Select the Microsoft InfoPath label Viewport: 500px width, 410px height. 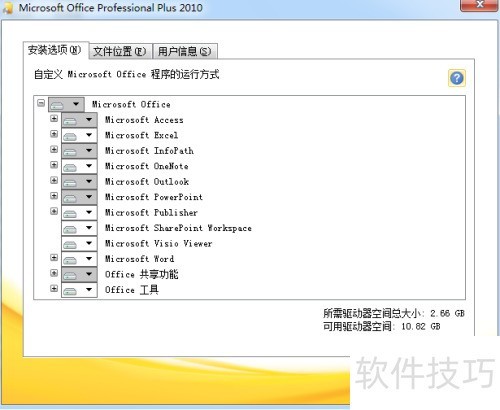[149, 151]
